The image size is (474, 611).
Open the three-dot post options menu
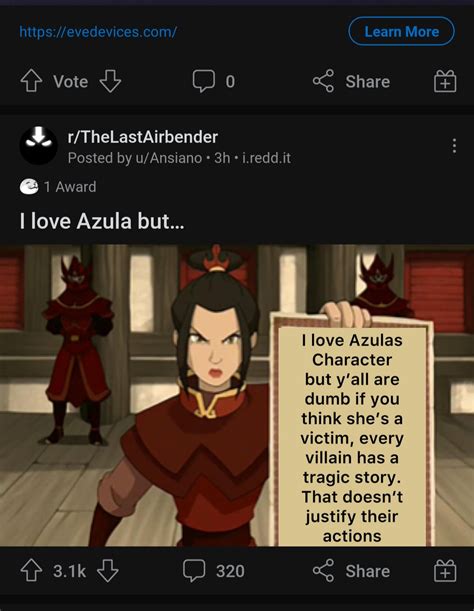454,146
